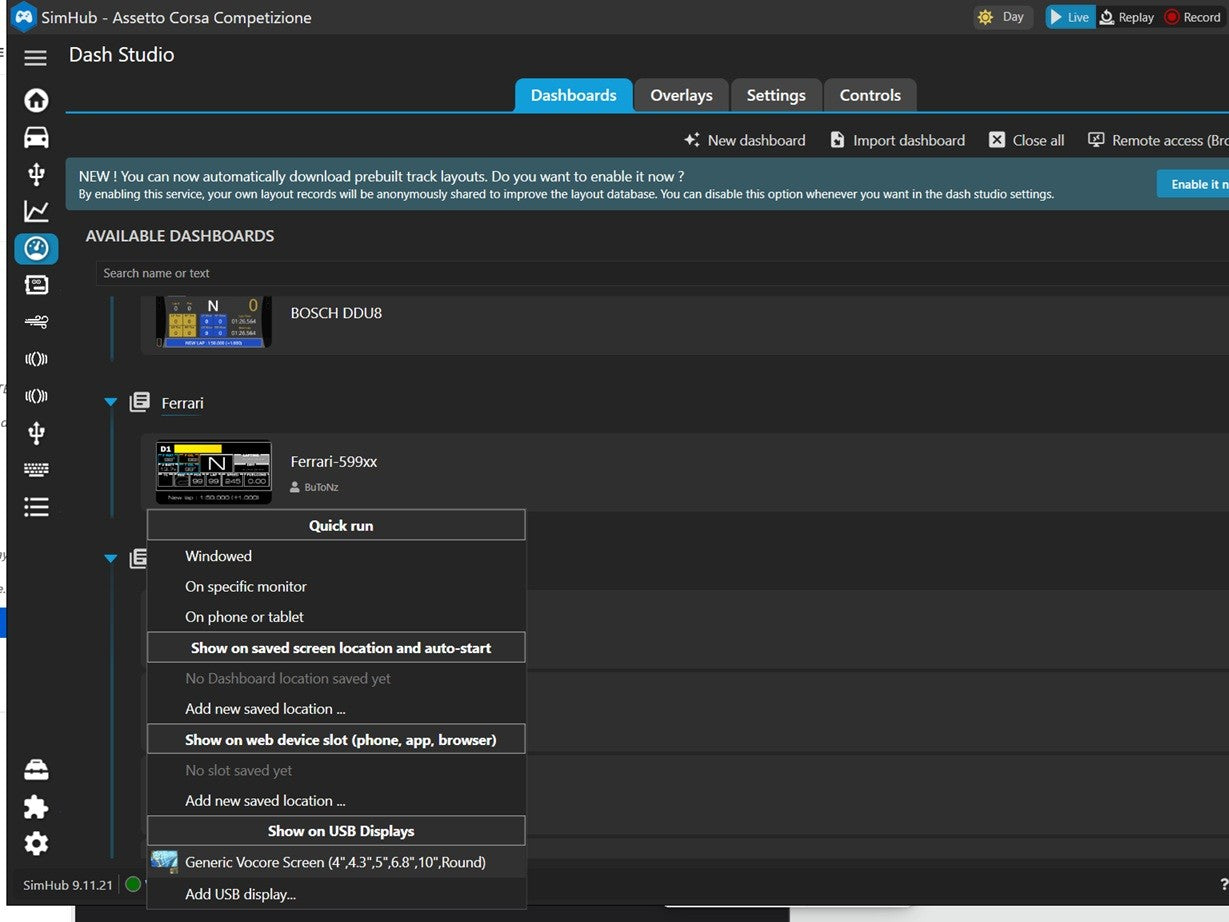Switch to Replay mode
This screenshot has width=1229, height=922.
(1127, 17)
